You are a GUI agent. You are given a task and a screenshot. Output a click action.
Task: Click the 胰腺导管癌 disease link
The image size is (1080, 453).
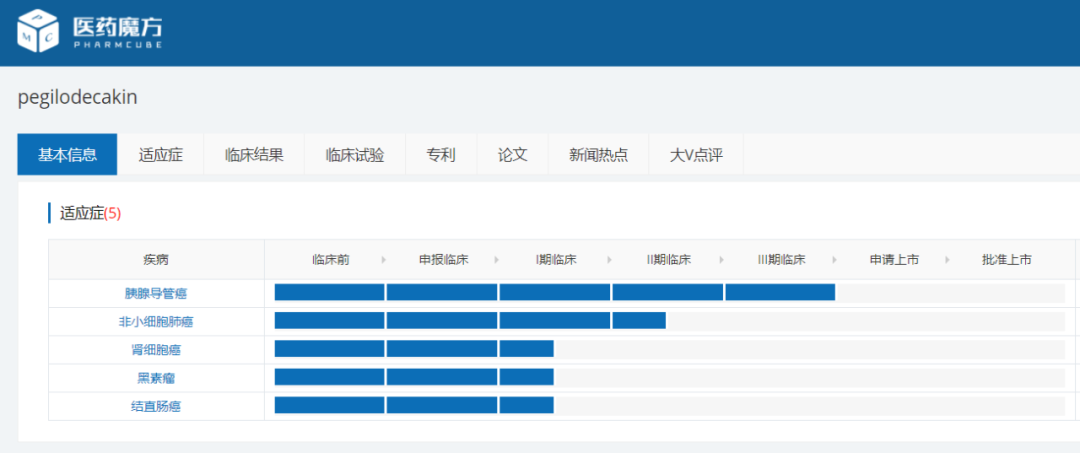point(156,293)
